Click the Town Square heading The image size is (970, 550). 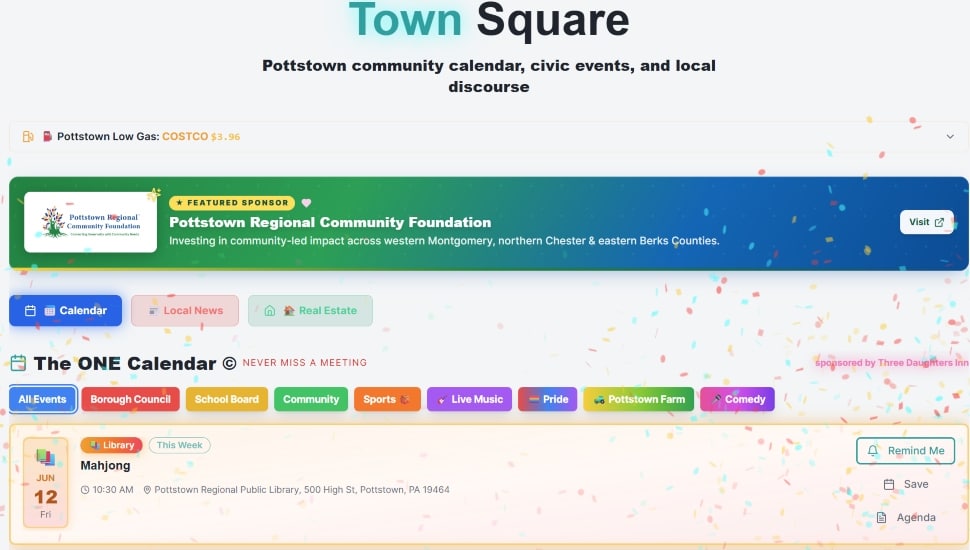[x=489, y=20]
